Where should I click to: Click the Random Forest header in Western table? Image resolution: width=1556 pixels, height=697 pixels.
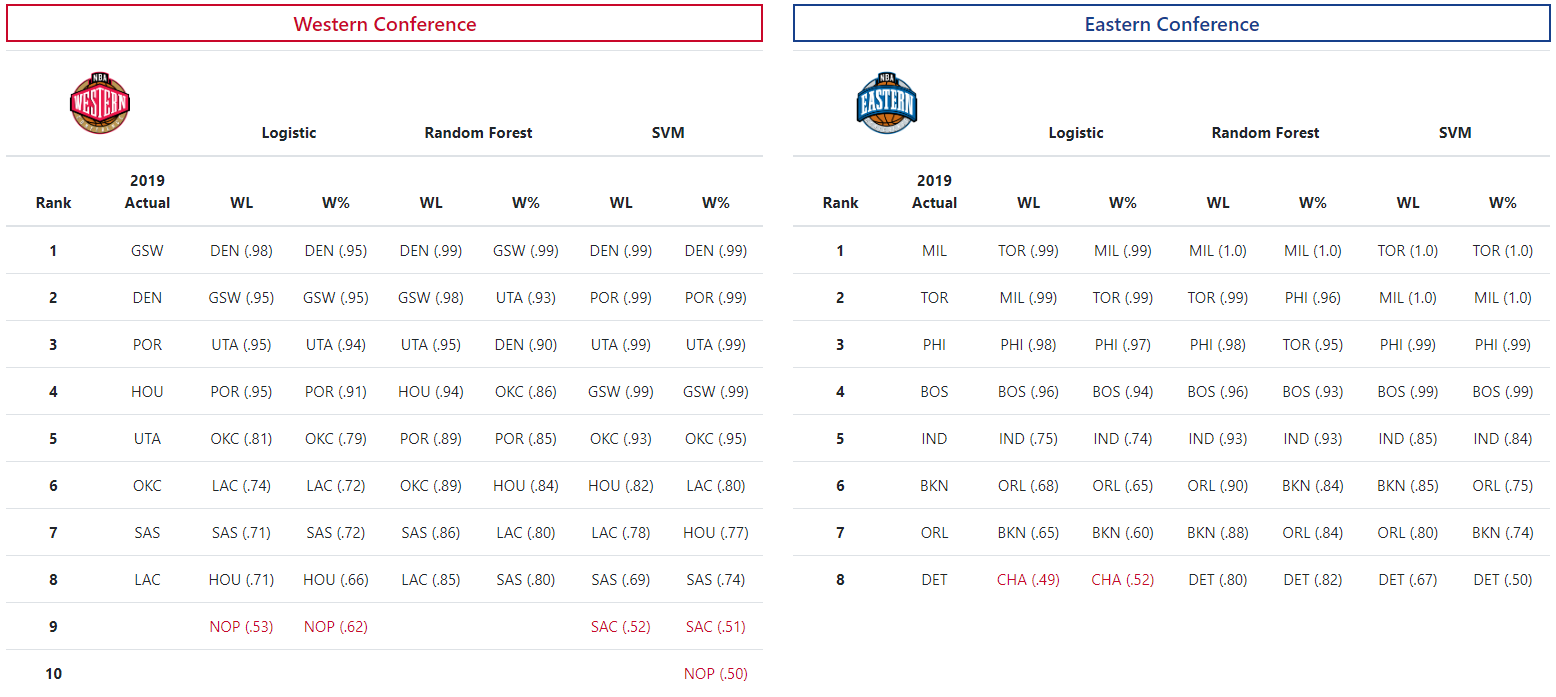[478, 133]
